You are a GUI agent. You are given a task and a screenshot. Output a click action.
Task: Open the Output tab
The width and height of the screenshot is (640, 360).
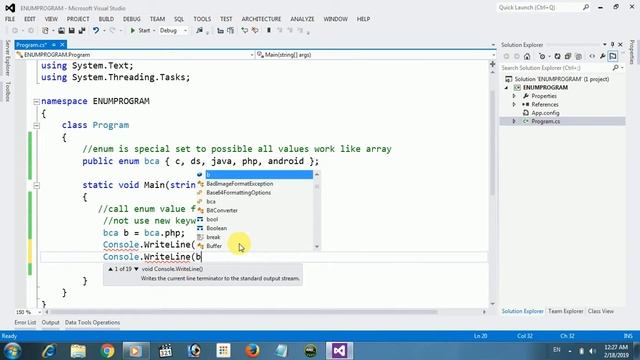(x=51, y=322)
